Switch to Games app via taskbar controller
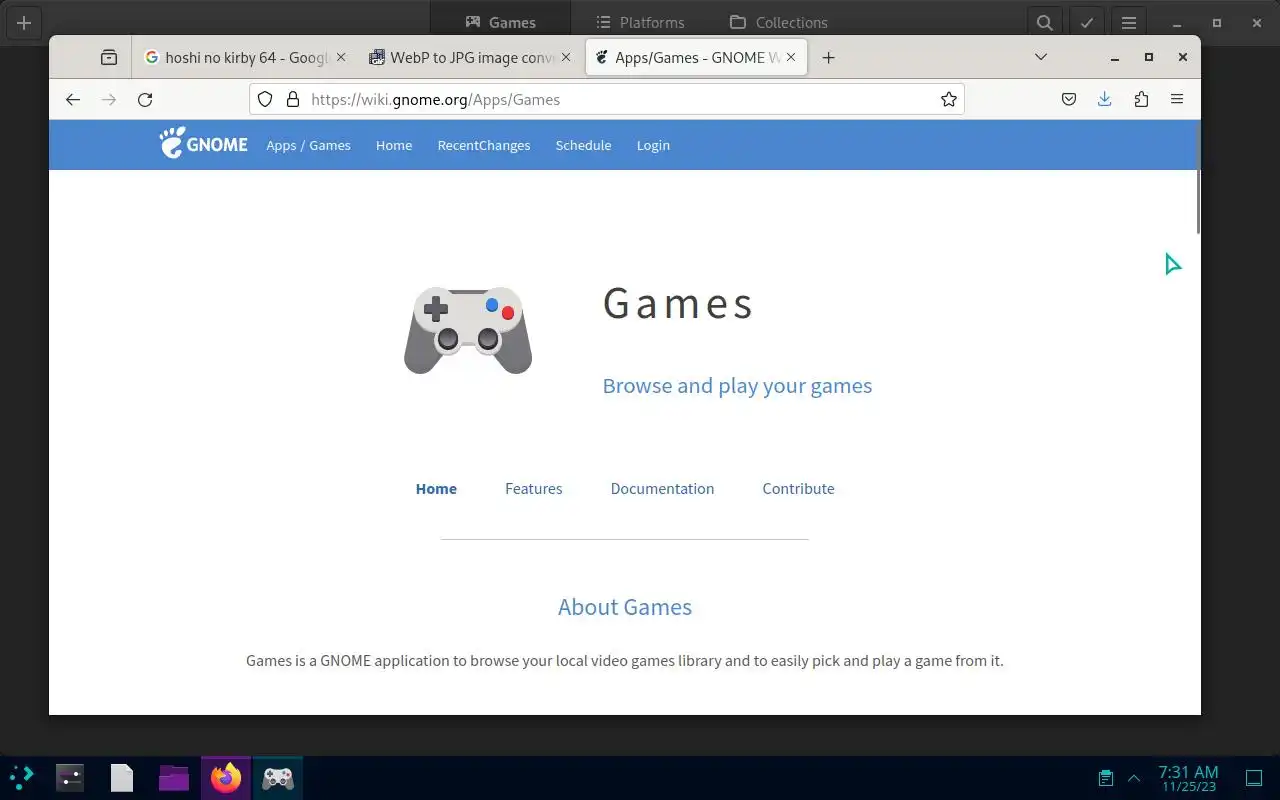Viewport: 1280px width, 800px height. point(278,778)
